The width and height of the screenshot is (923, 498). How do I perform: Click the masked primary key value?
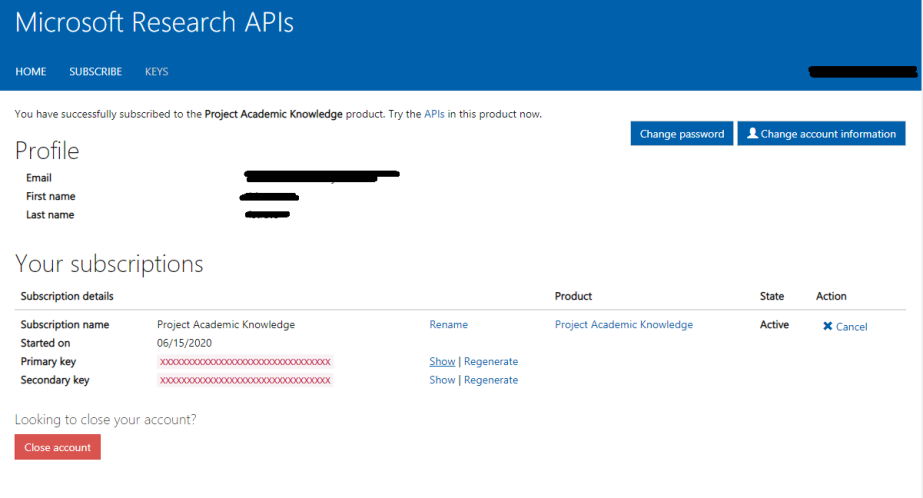[245, 362]
